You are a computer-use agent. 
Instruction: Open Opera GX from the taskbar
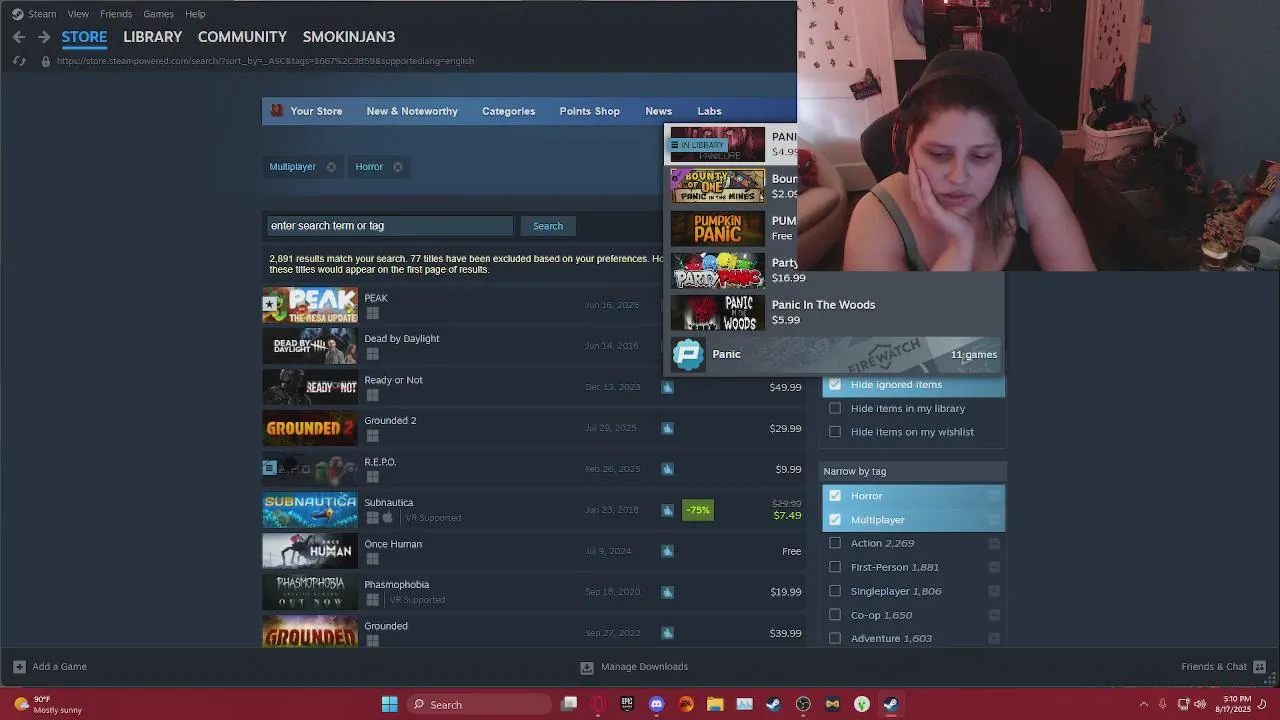pos(598,704)
